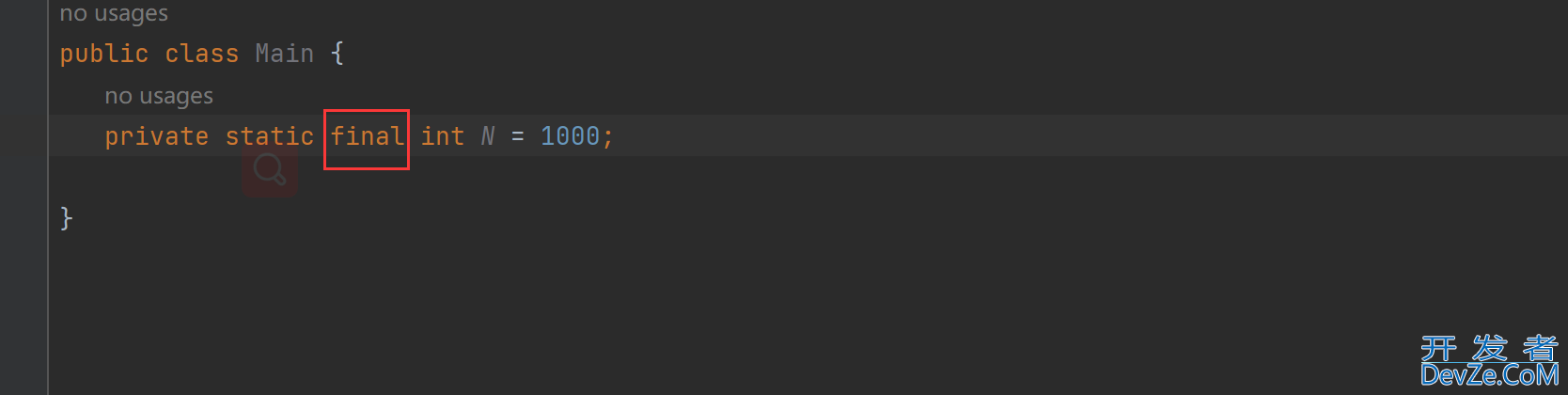Place the cursor on the public keyword
This screenshot has width=1568, height=395.
tap(104, 54)
